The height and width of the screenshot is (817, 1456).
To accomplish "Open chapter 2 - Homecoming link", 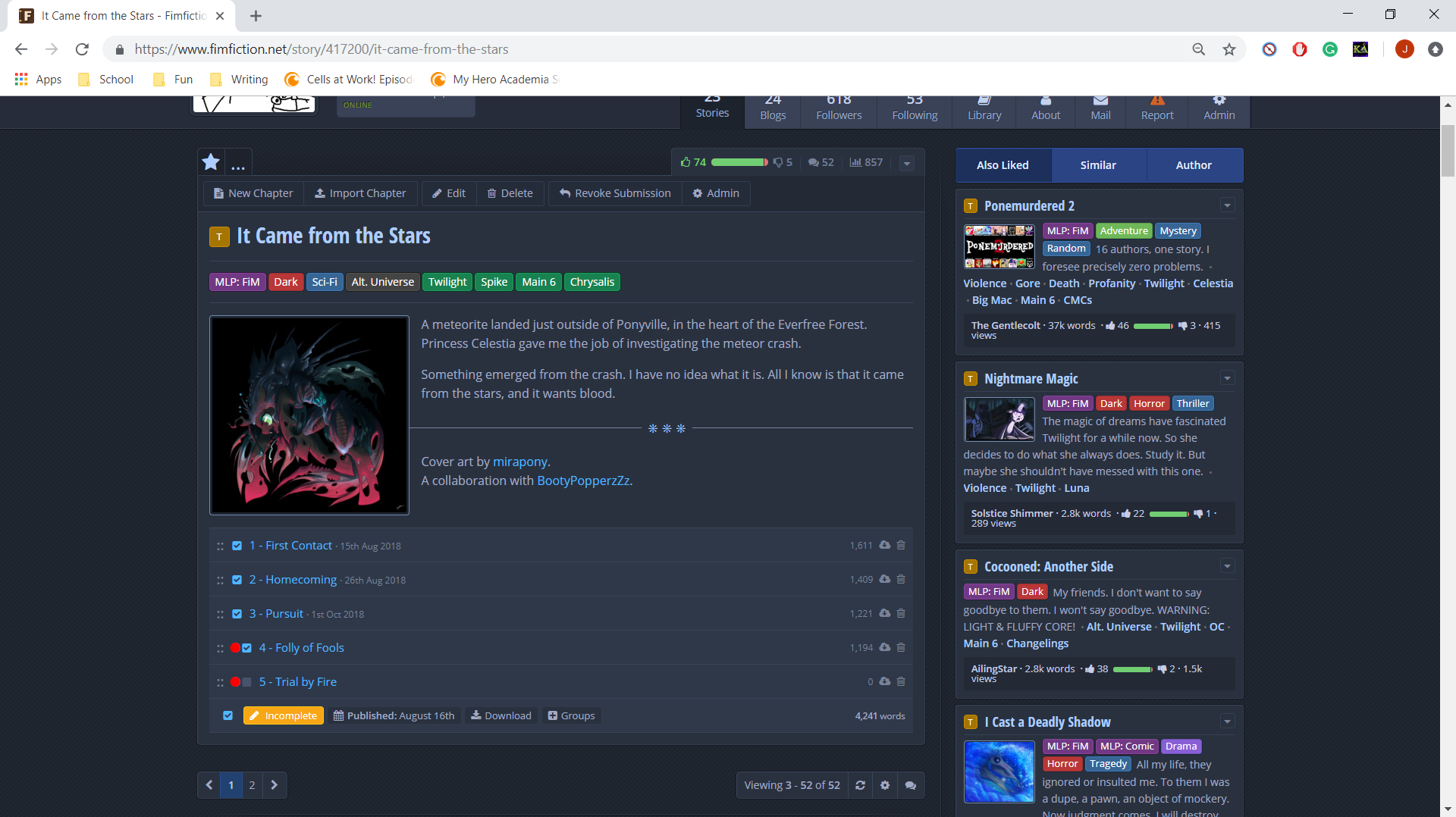I will (x=293, y=580).
